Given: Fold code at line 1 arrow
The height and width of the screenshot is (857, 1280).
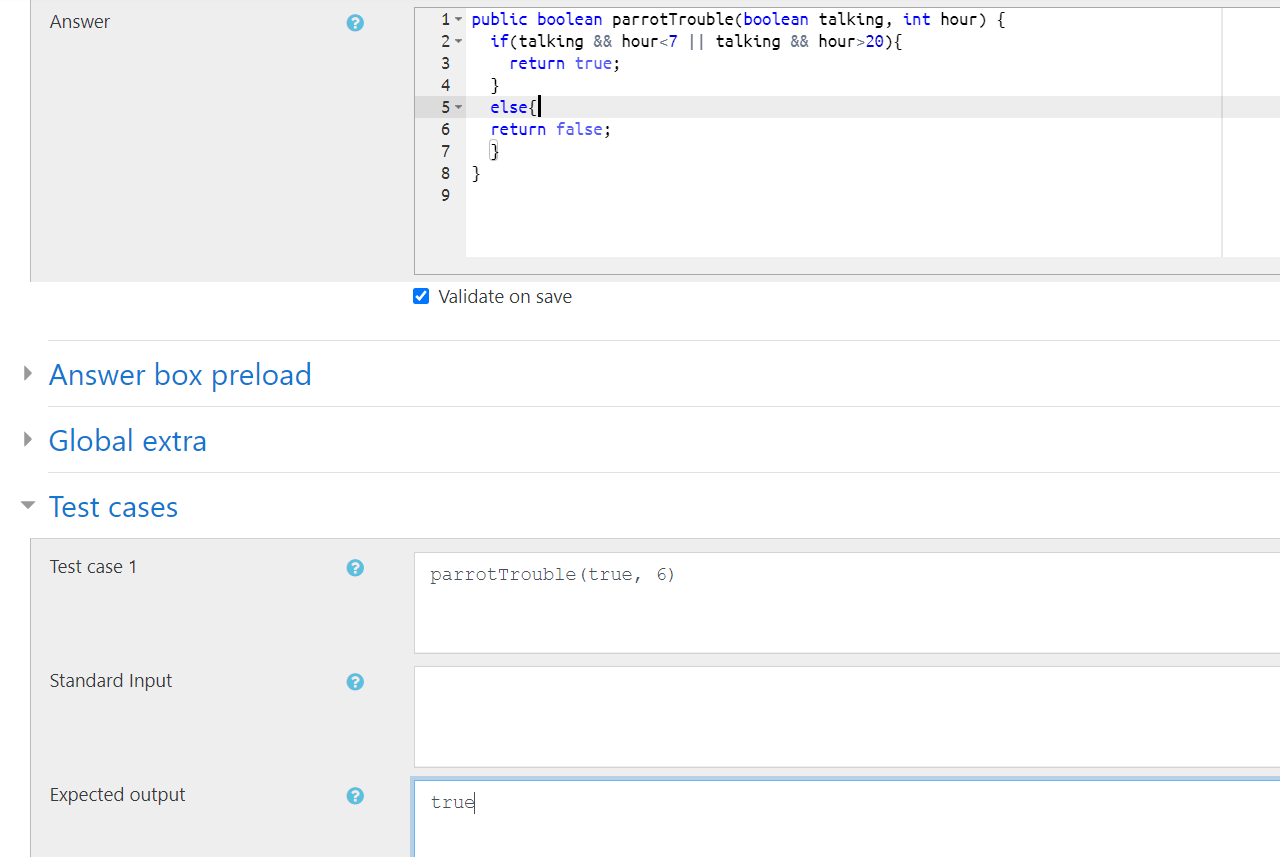Looking at the screenshot, I should (458, 20).
